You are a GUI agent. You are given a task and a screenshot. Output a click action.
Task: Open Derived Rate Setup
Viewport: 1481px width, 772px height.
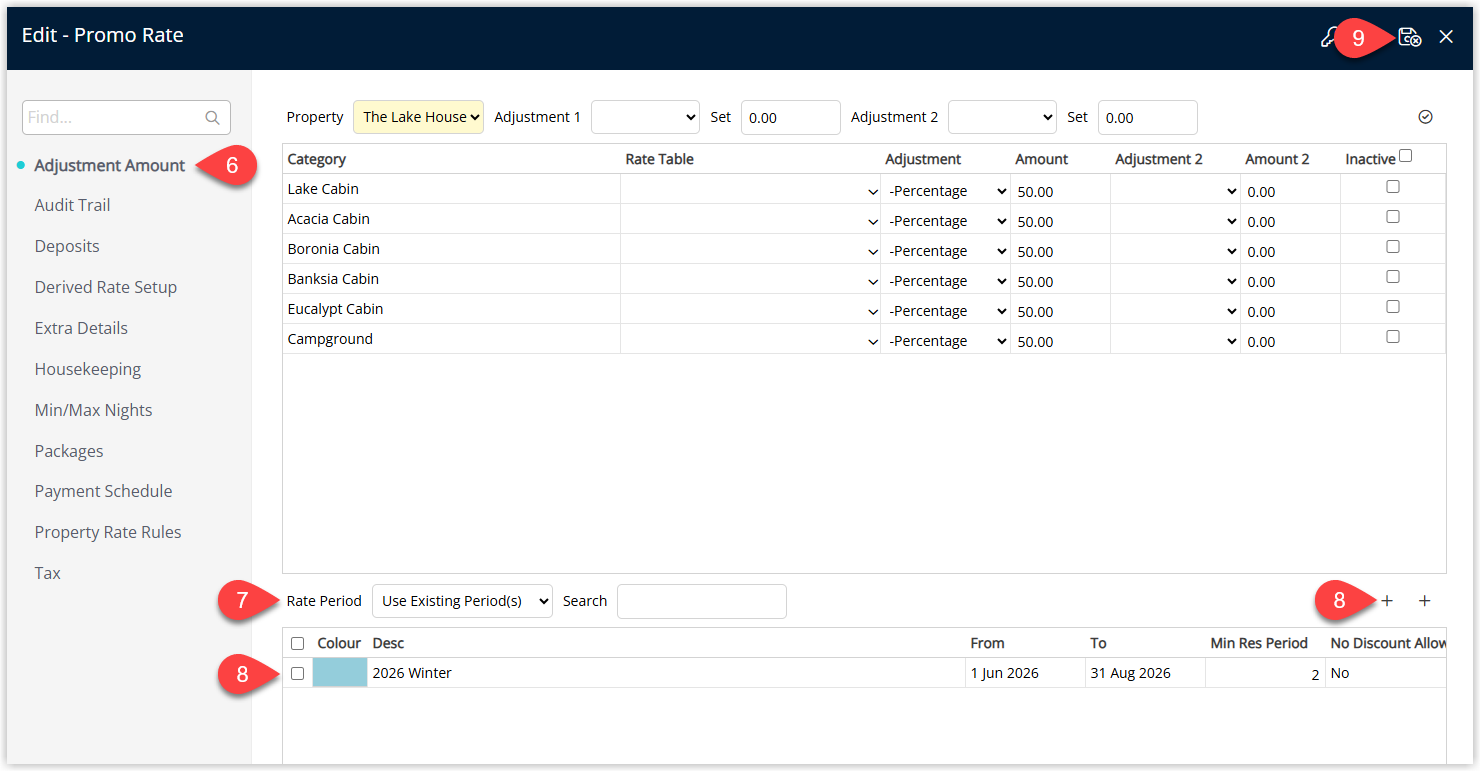pyautogui.click(x=105, y=287)
